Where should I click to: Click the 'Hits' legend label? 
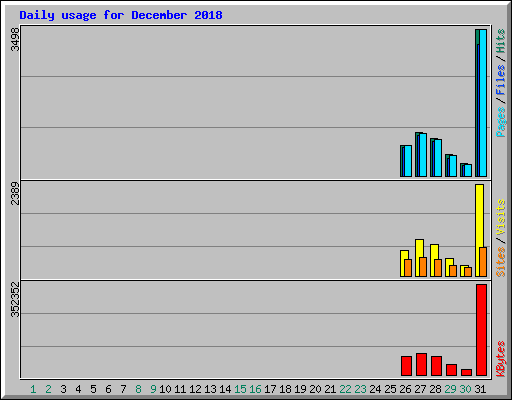[500, 41]
